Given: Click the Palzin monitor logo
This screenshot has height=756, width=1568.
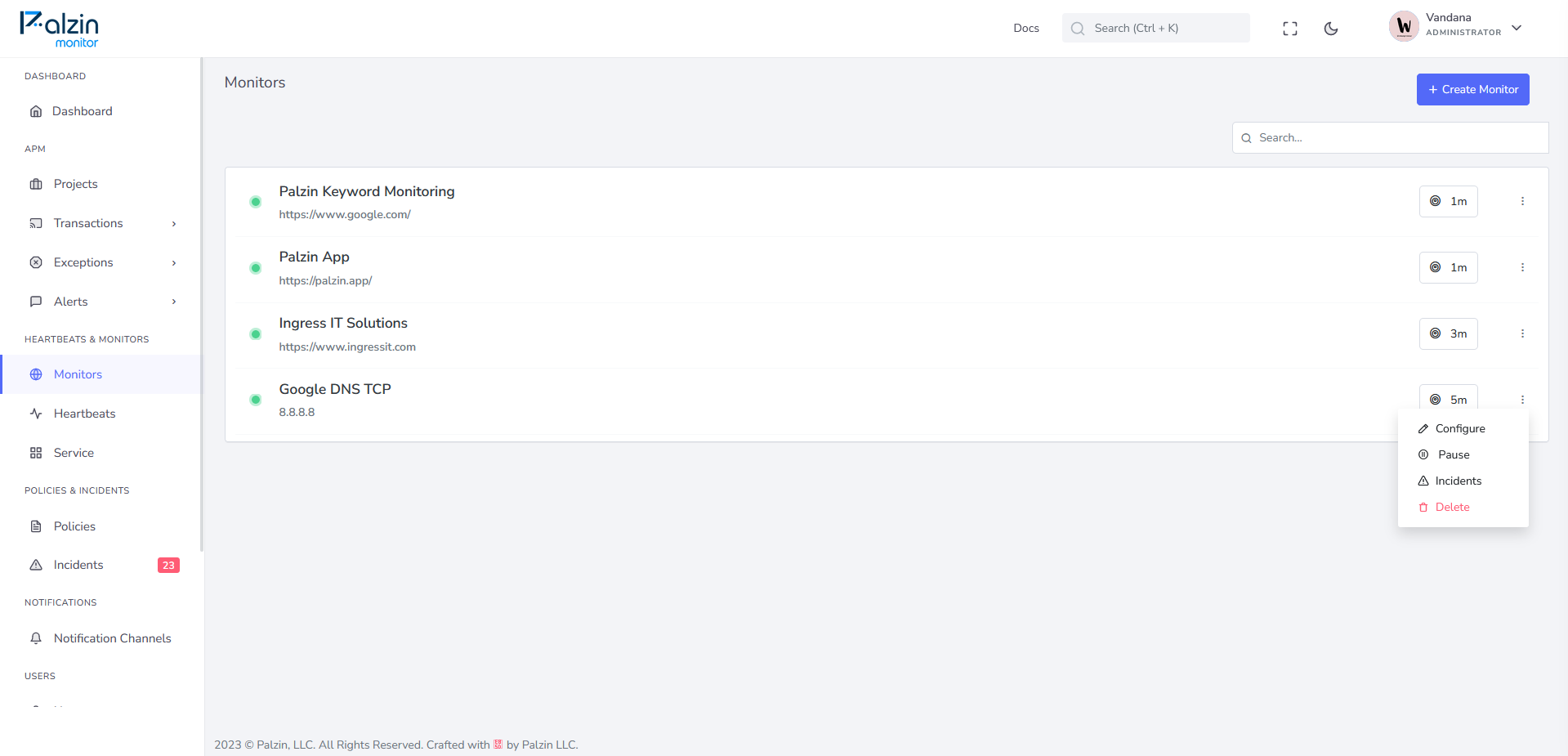Looking at the screenshot, I should 59,29.
